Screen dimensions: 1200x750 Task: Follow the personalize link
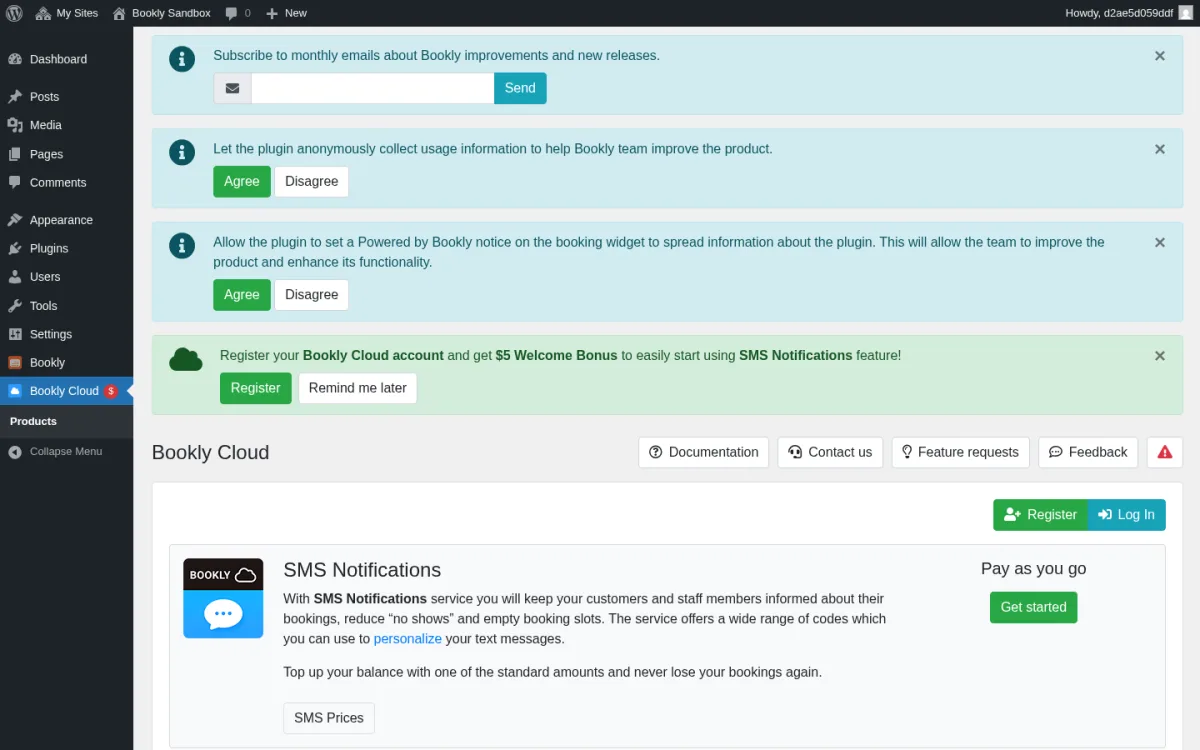pos(408,638)
